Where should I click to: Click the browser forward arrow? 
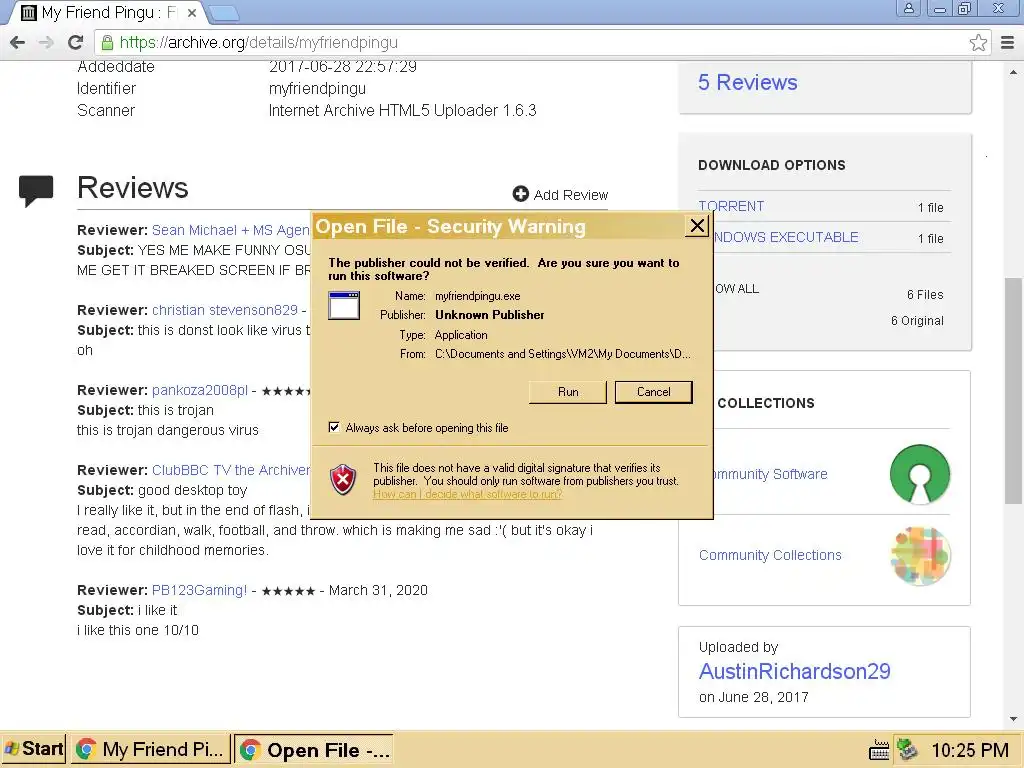pyautogui.click(x=46, y=43)
